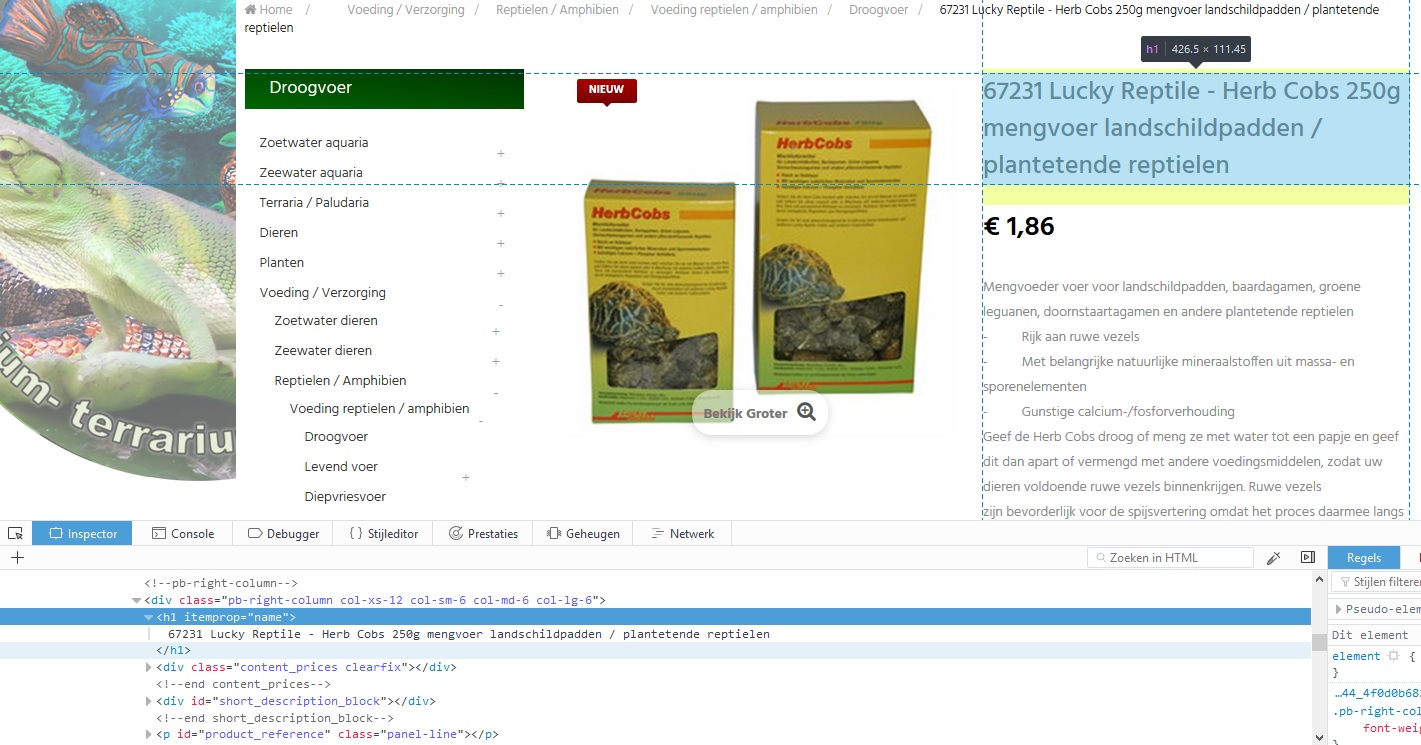Select the pb-right-column comment node
1421x745 pixels.
[x=221, y=583]
